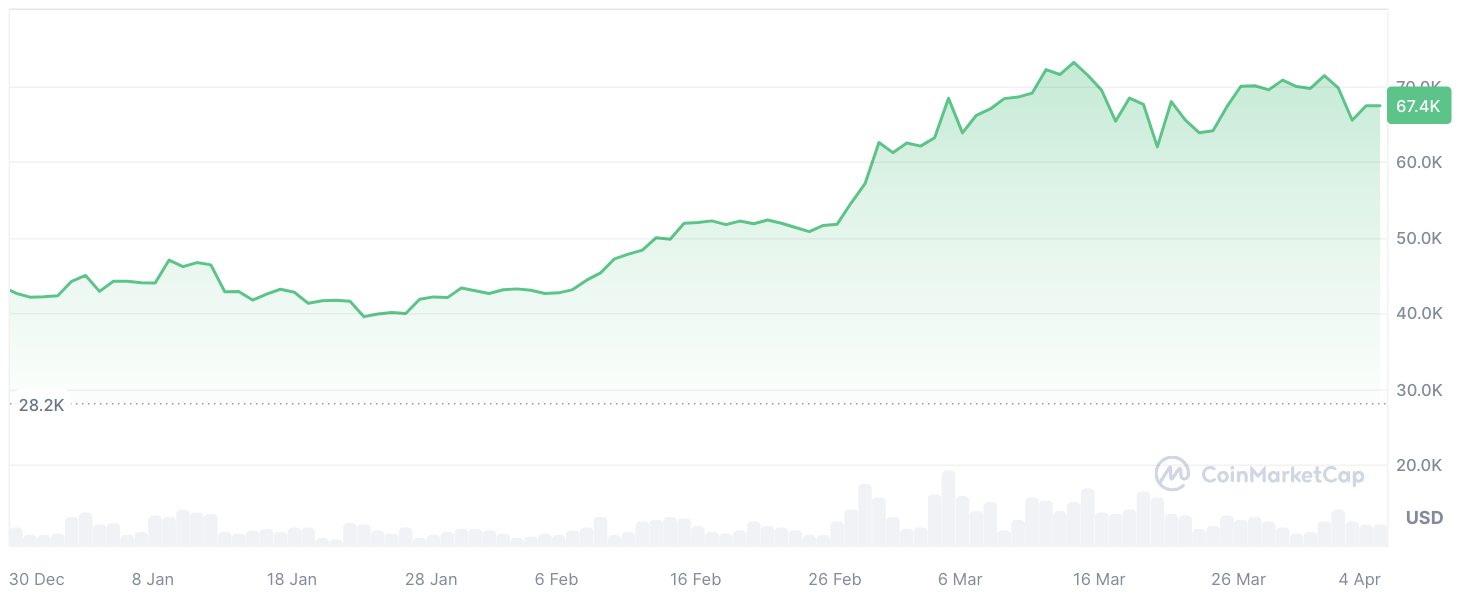
Task: Select the 60.0K price axis label
Action: [1418, 162]
